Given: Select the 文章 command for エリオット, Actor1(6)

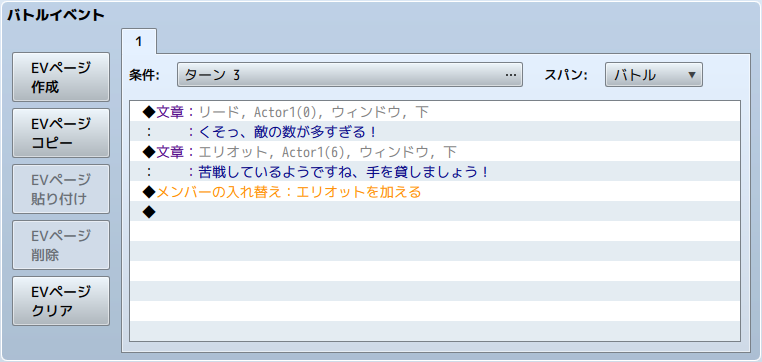Looking at the screenshot, I should pyautogui.click(x=435, y=152).
